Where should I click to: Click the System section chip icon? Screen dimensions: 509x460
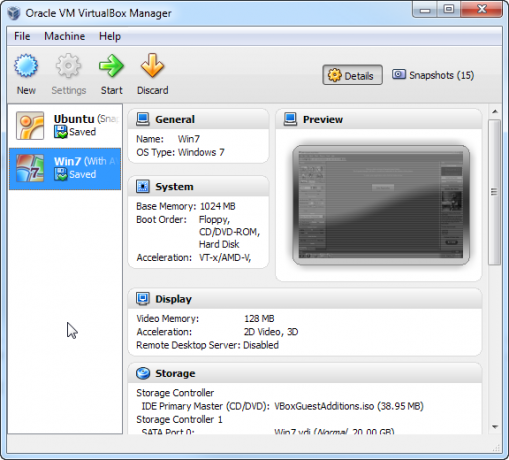pos(143,186)
